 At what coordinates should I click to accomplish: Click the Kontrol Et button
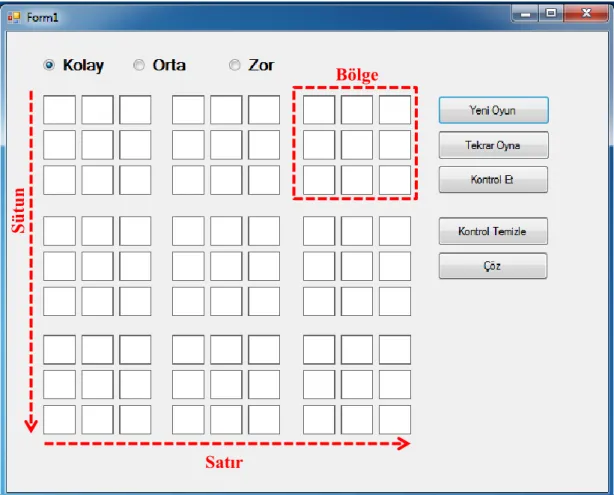click(x=493, y=180)
